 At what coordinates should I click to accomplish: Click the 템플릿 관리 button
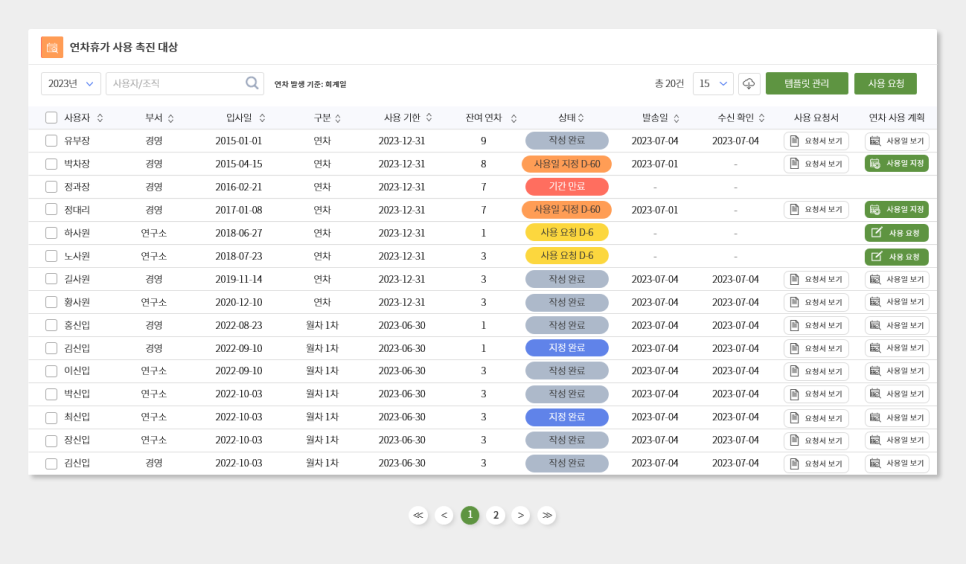tap(806, 83)
